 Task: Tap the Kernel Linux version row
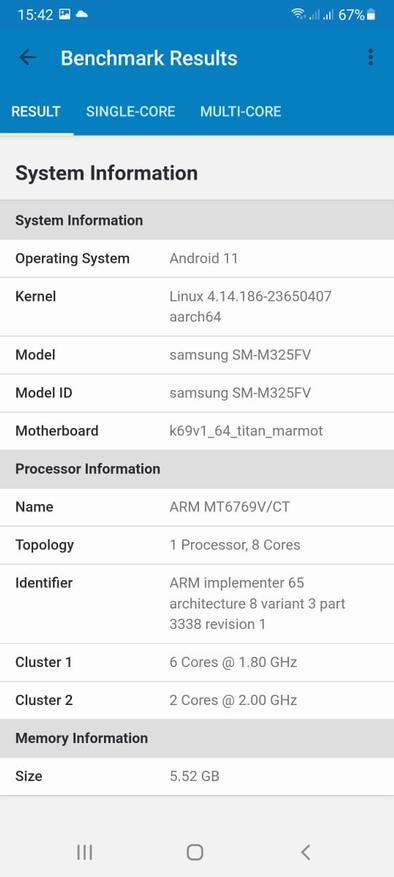click(197, 307)
